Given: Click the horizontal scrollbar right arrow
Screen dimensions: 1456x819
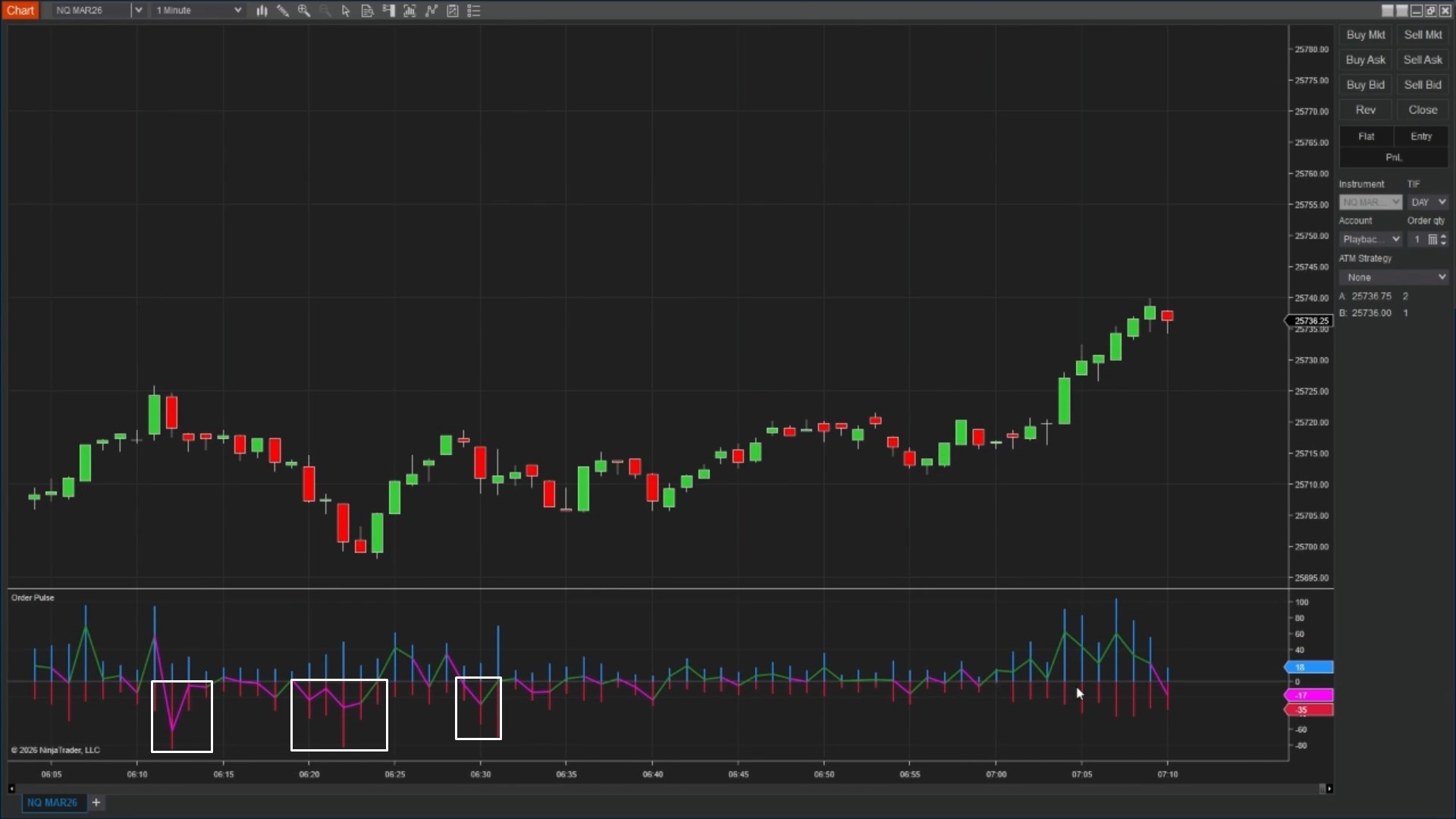Looking at the screenshot, I should (x=1329, y=789).
